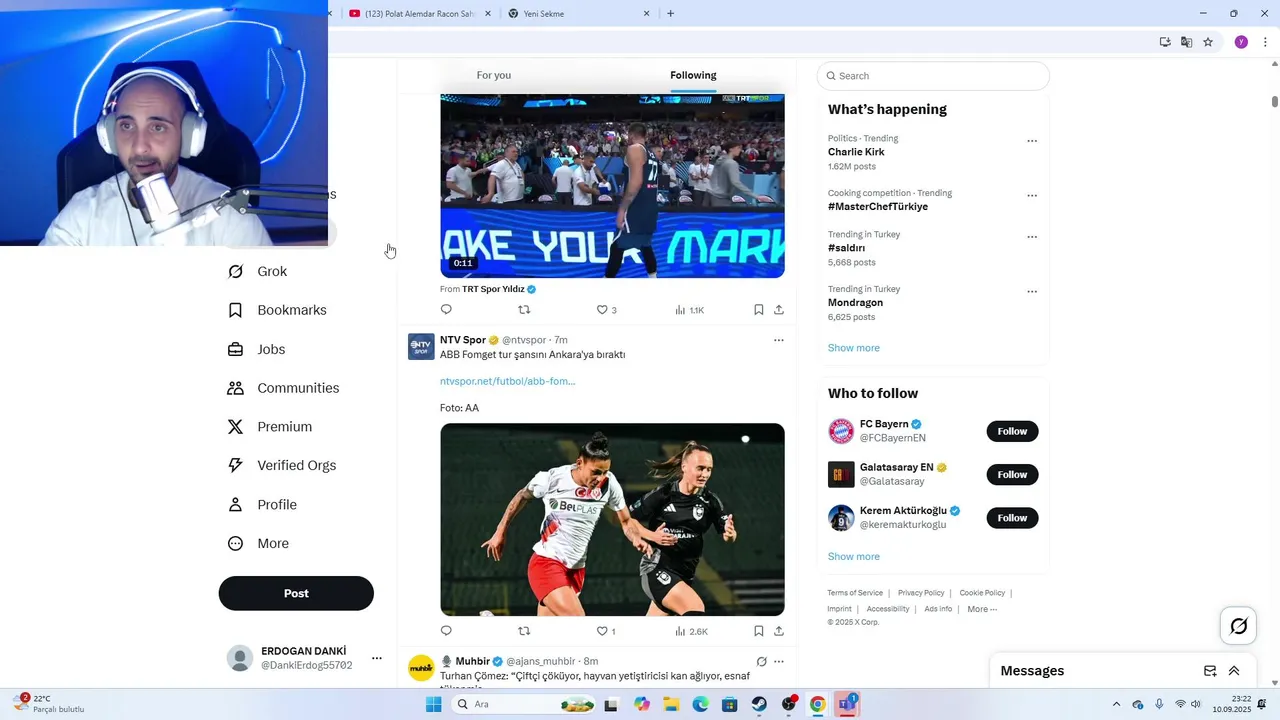Open Premium in the sidebar
The height and width of the screenshot is (720, 1280).
(x=269, y=427)
